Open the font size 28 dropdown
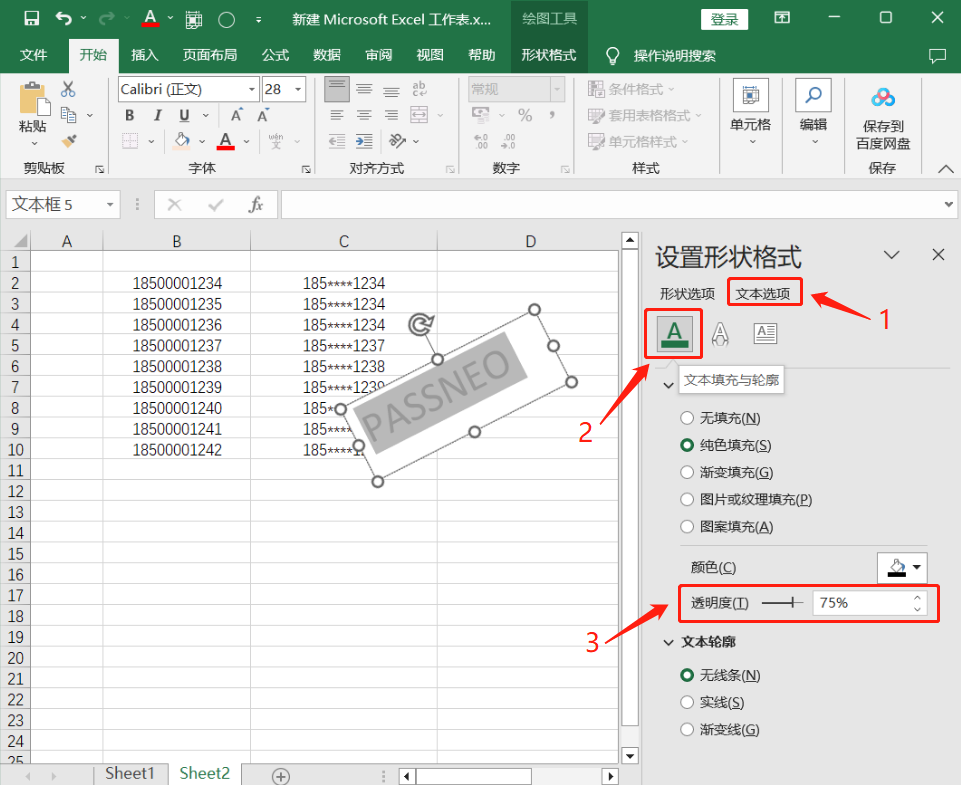 pos(298,89)
